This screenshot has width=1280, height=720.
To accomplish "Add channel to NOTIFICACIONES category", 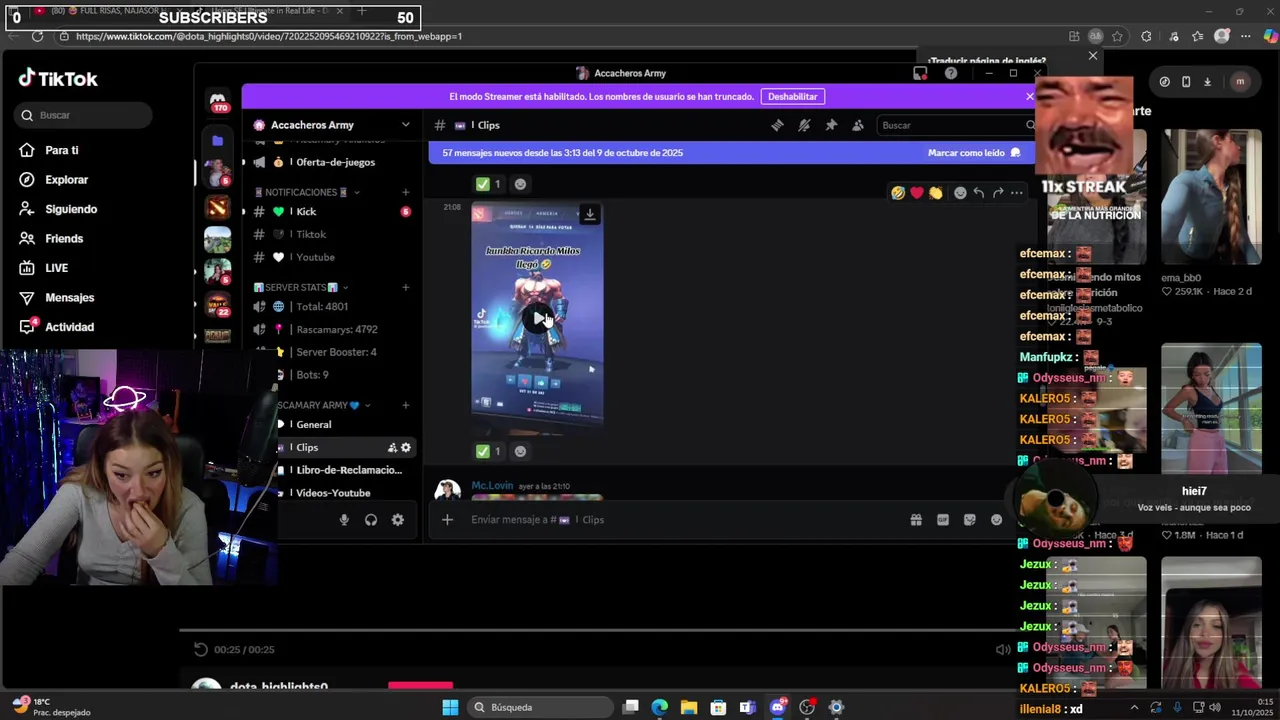I will click(405, 192).
